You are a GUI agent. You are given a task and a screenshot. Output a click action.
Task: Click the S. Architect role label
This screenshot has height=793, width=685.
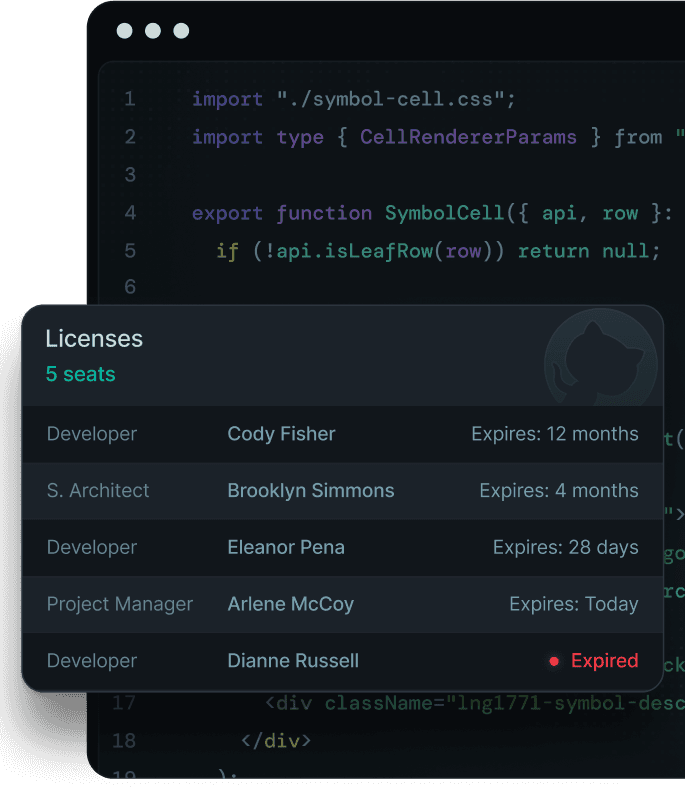[x=98, y=491]
